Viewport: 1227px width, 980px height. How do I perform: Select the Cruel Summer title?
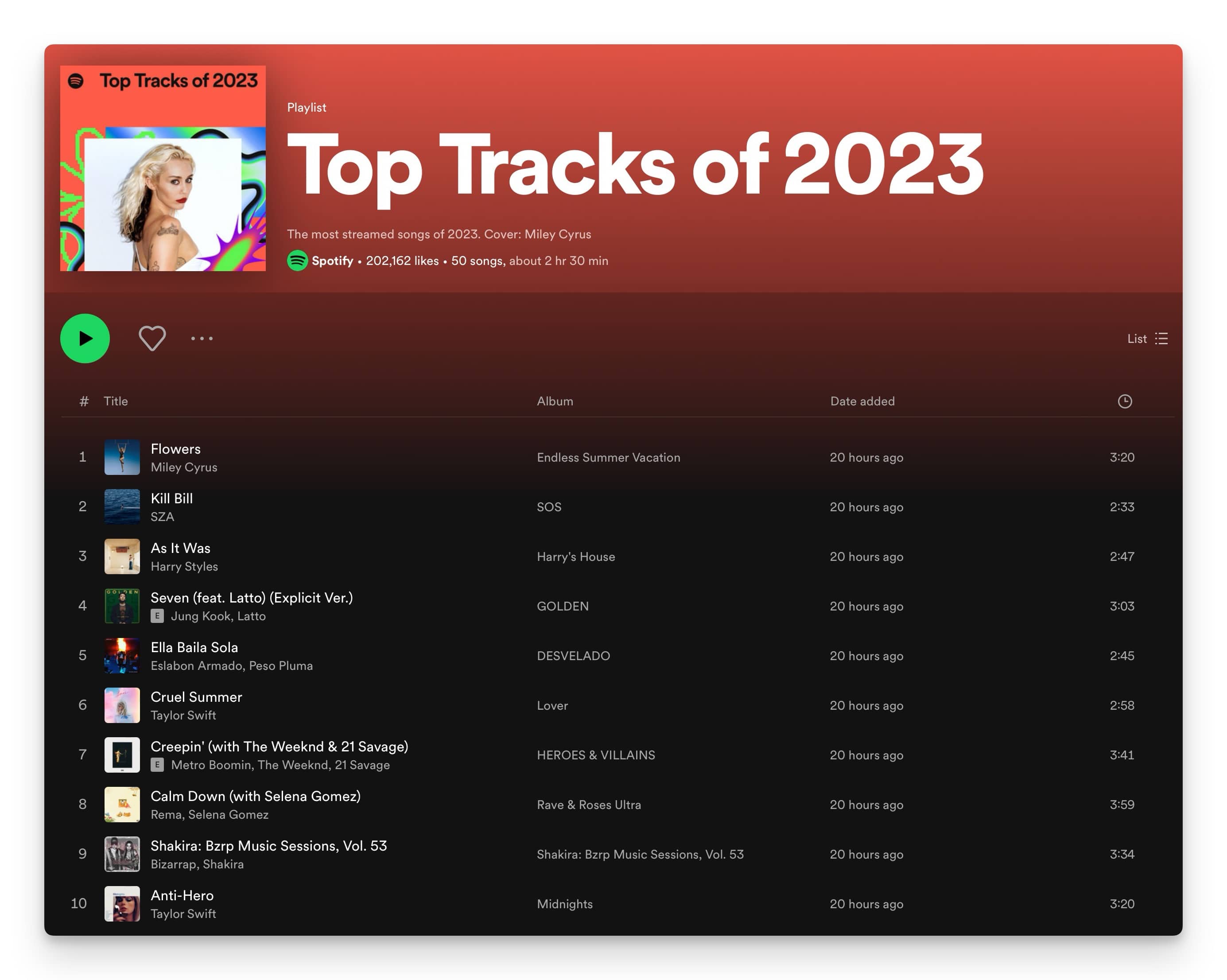coord(196,696)
